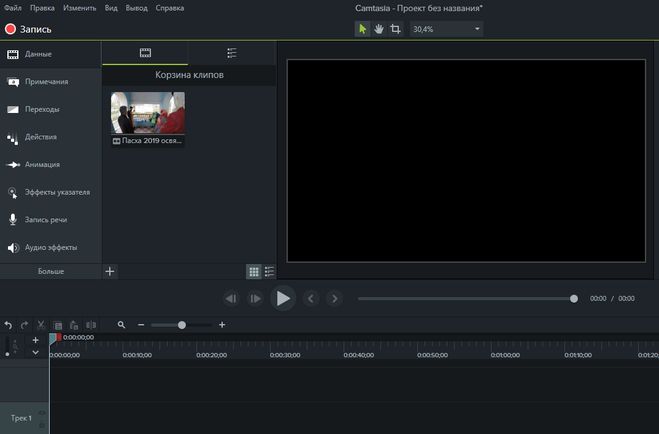Click the split clip icon
Image resolution: width=659 pixels, height=434 pixels.
(91, 325)
